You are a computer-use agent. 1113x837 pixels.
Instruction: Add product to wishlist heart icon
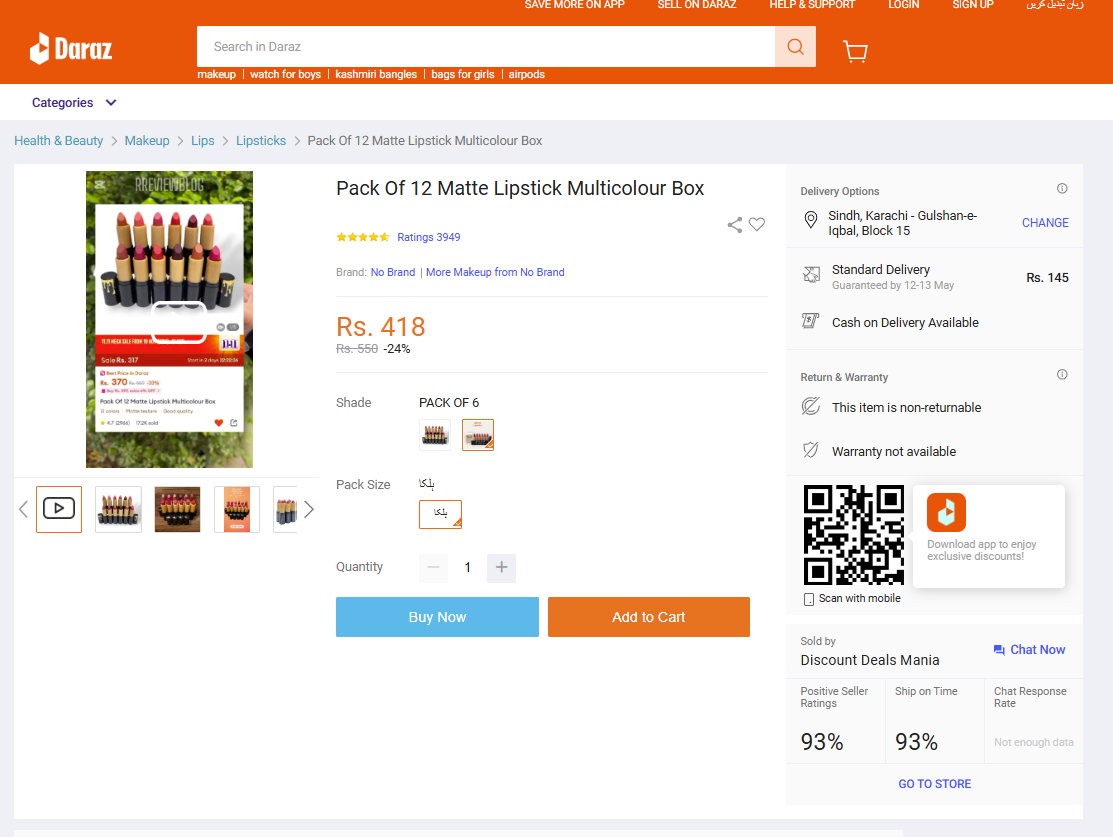pyautogui.click(x=757, y=224)
